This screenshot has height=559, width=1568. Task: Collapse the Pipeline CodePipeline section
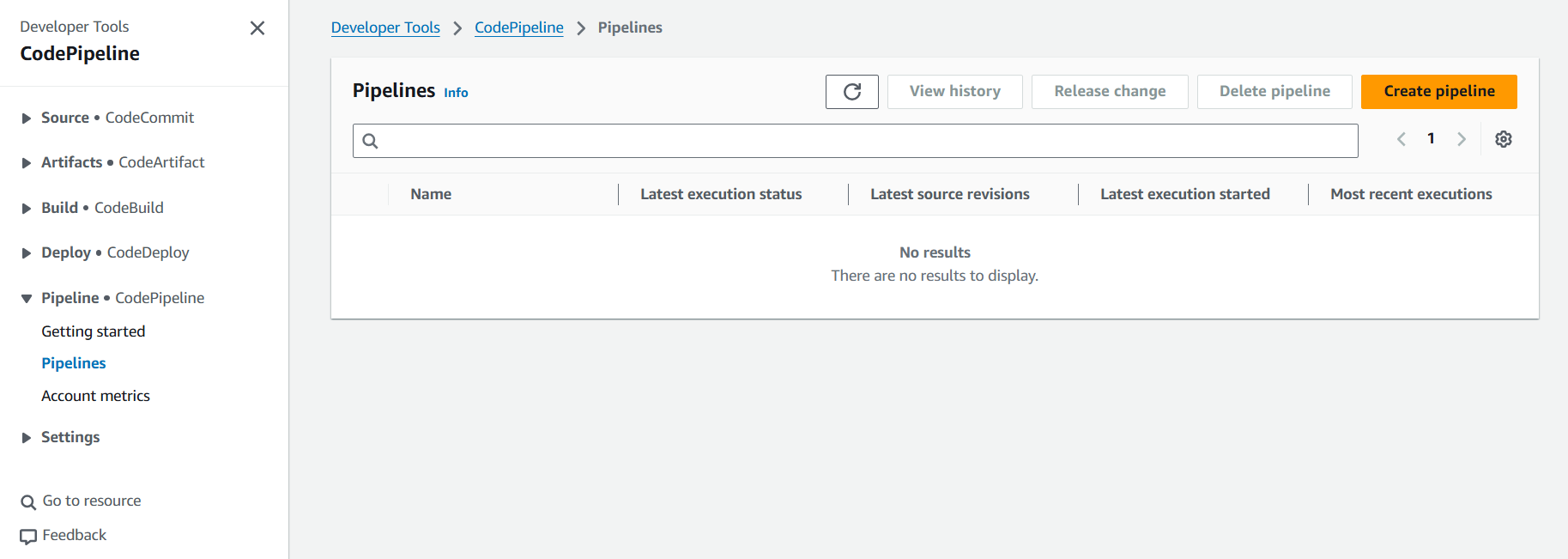(x=27, y=299)
